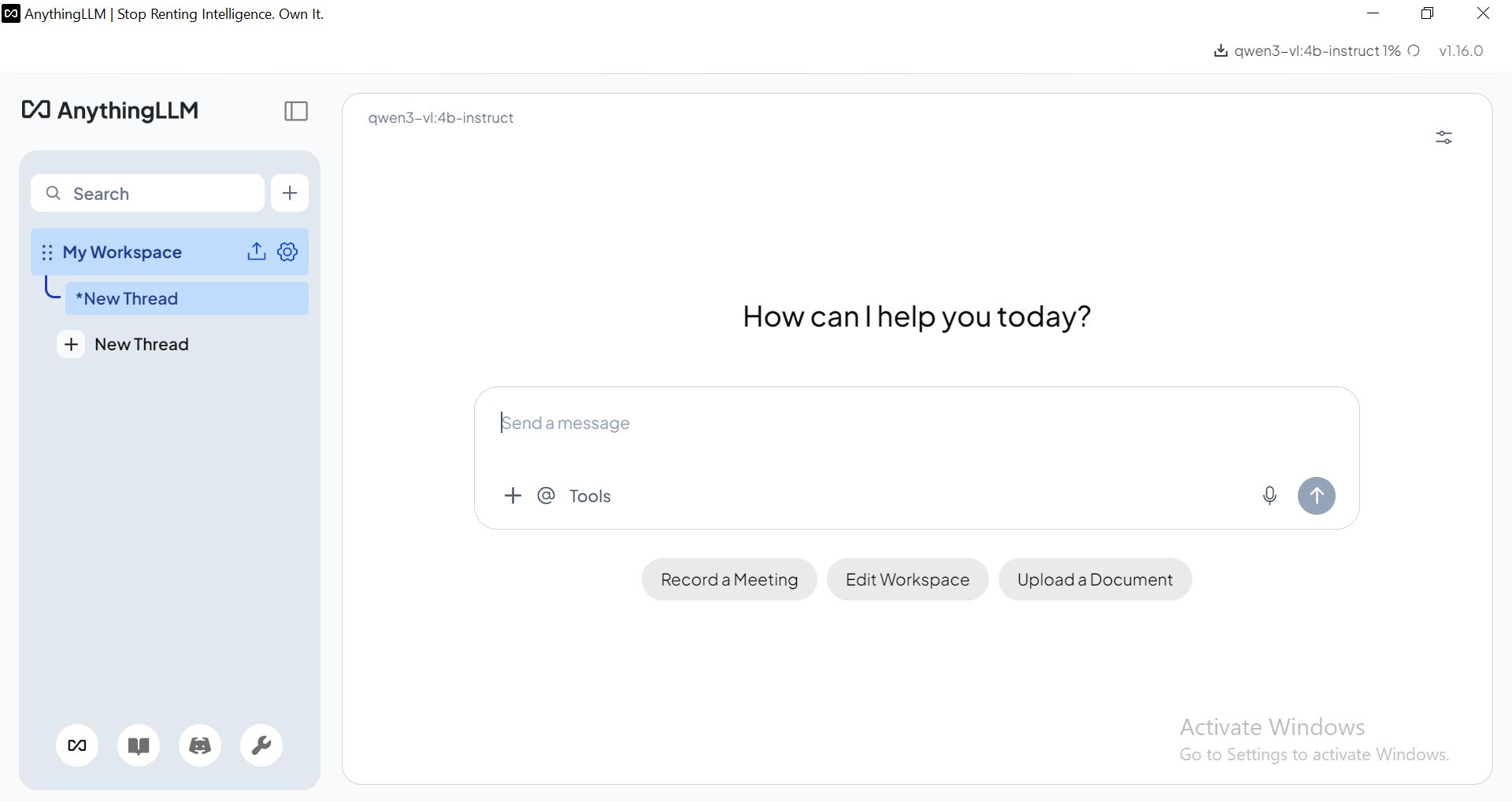
Task: Create a new workspace with plus button
Action: pyautogui.click(x=290, y=193)
